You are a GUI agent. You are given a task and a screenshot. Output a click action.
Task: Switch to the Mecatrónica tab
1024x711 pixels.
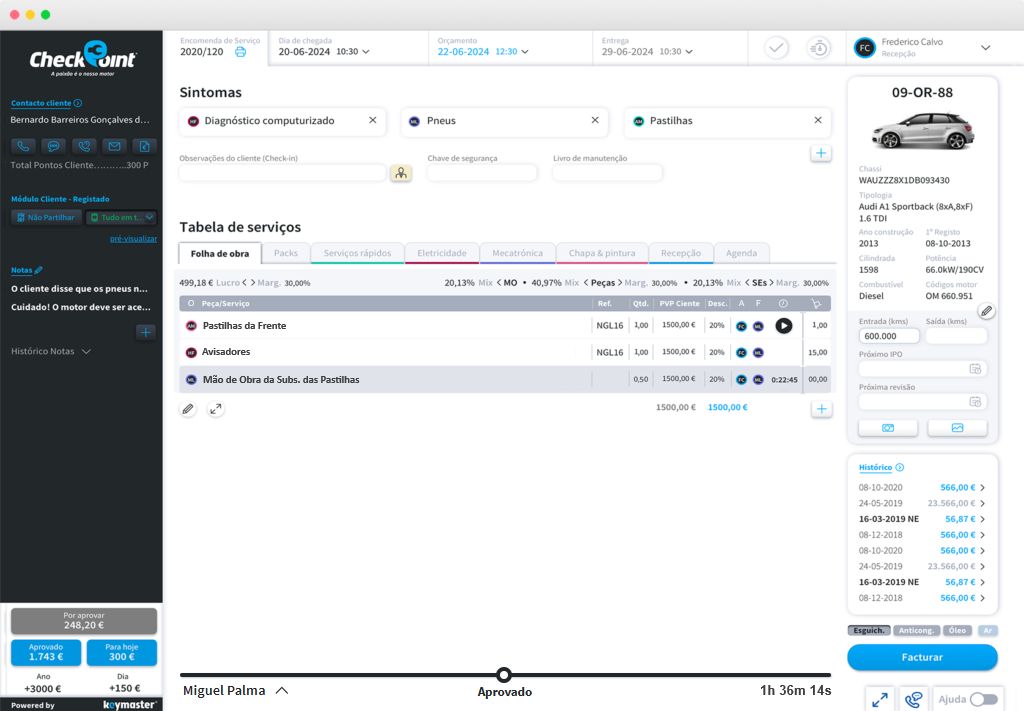click(x=517, y=254)
